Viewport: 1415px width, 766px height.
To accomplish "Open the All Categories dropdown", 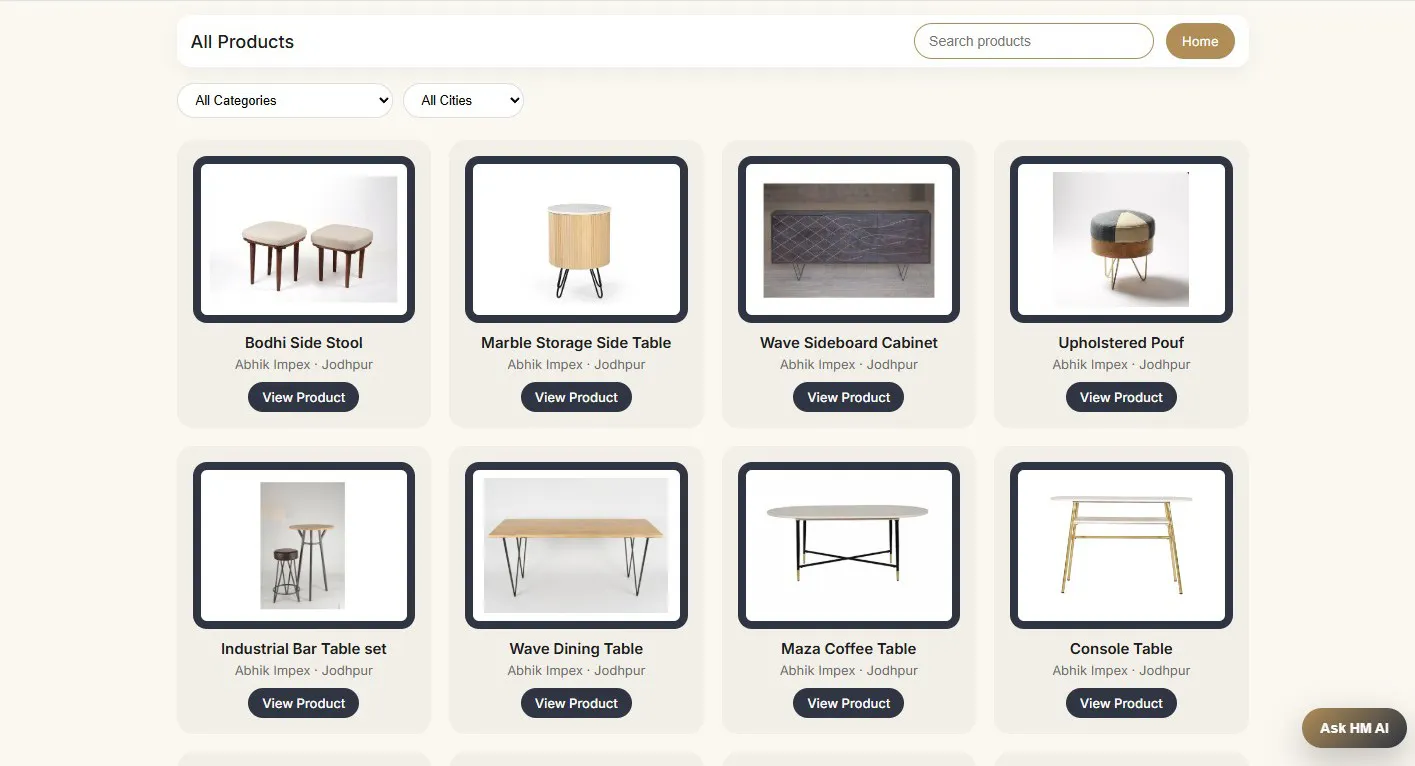I will click(x=285, y=100).
